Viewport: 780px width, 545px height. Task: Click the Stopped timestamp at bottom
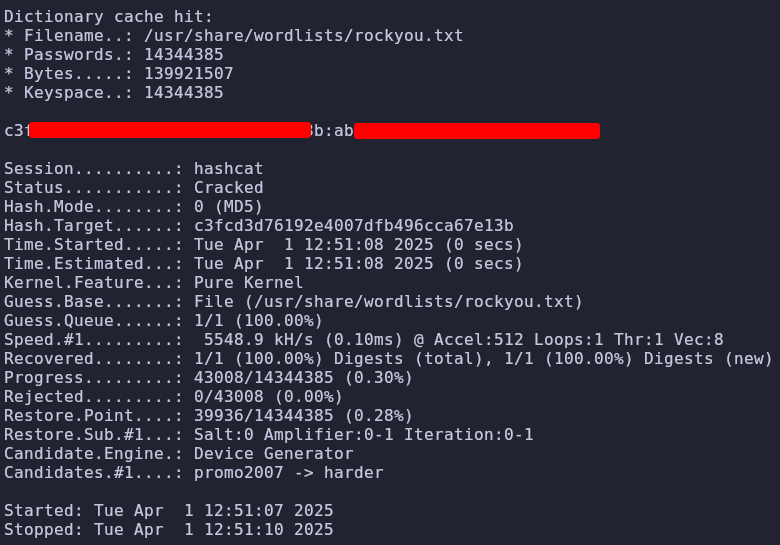[213, 530]
